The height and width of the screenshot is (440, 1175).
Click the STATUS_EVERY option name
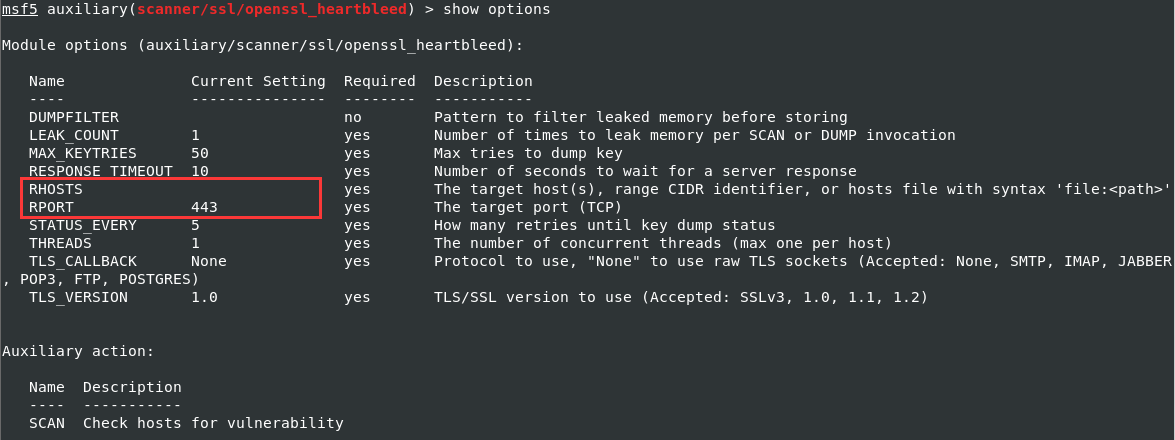click(82, 225)
